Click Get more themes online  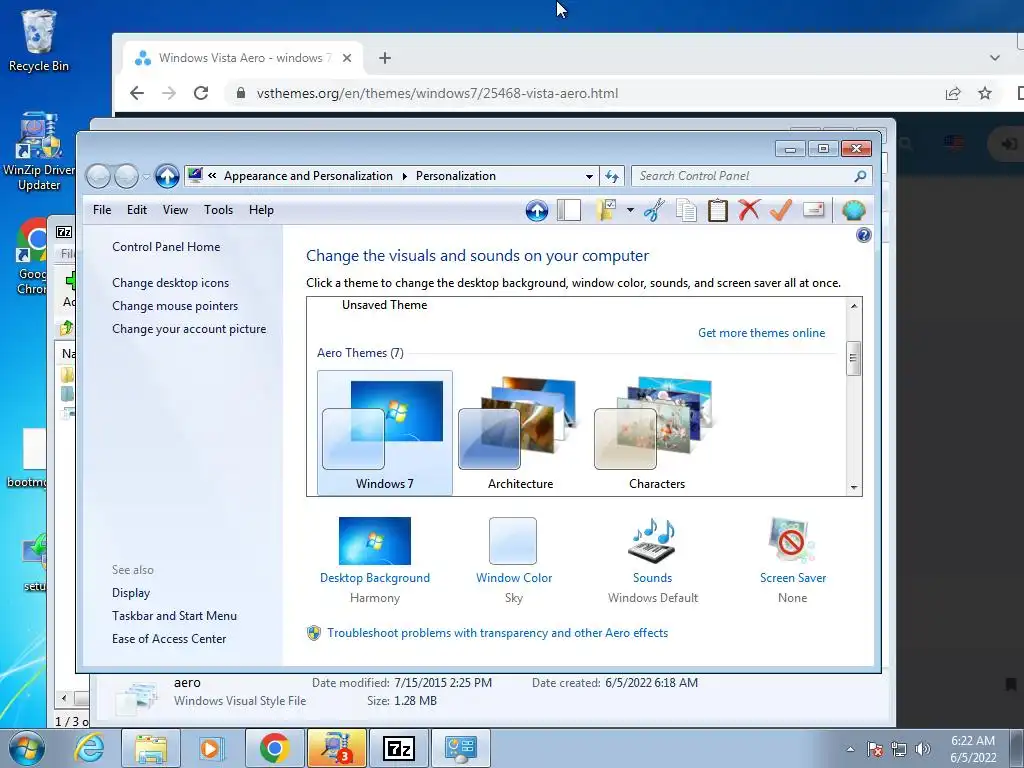[761, 333]
